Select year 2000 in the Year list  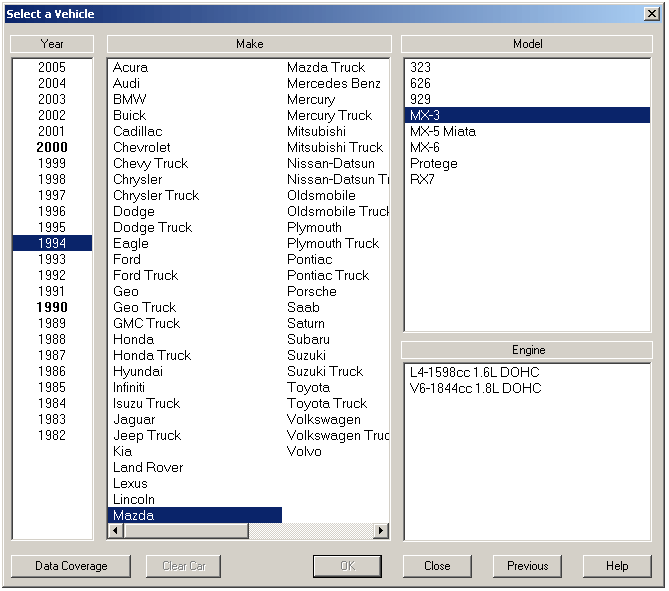52,147
